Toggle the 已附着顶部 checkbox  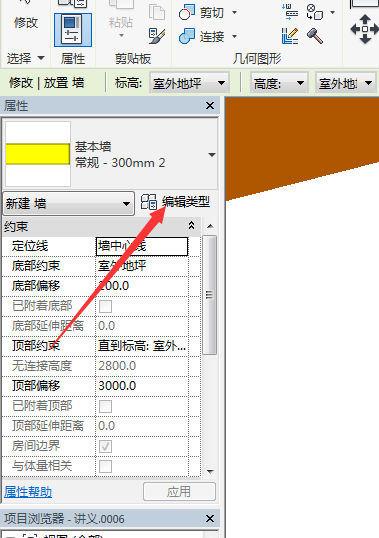105,406
